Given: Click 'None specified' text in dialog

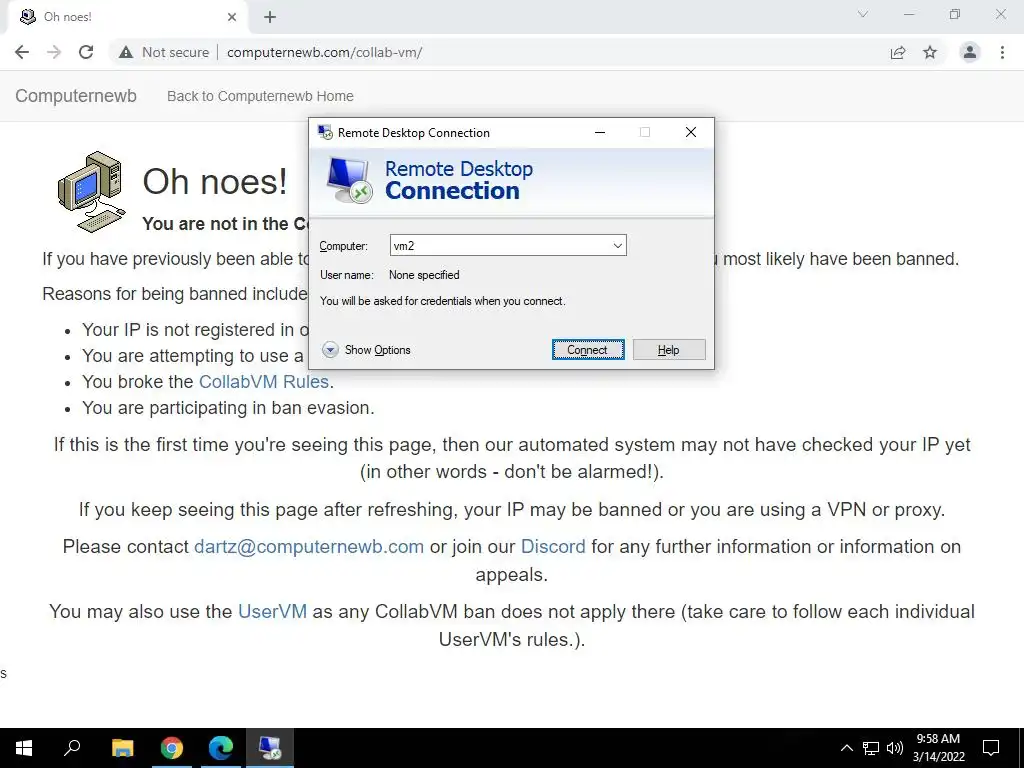Looking at the screenshot, I should tap(424, 275).
